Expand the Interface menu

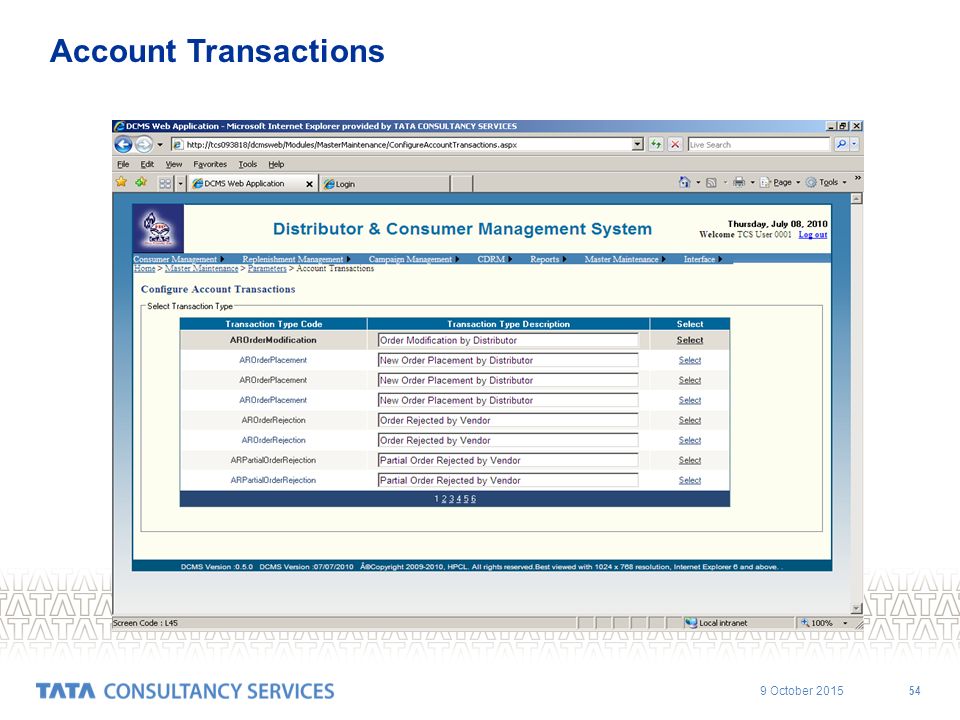(x=702, y=259)
